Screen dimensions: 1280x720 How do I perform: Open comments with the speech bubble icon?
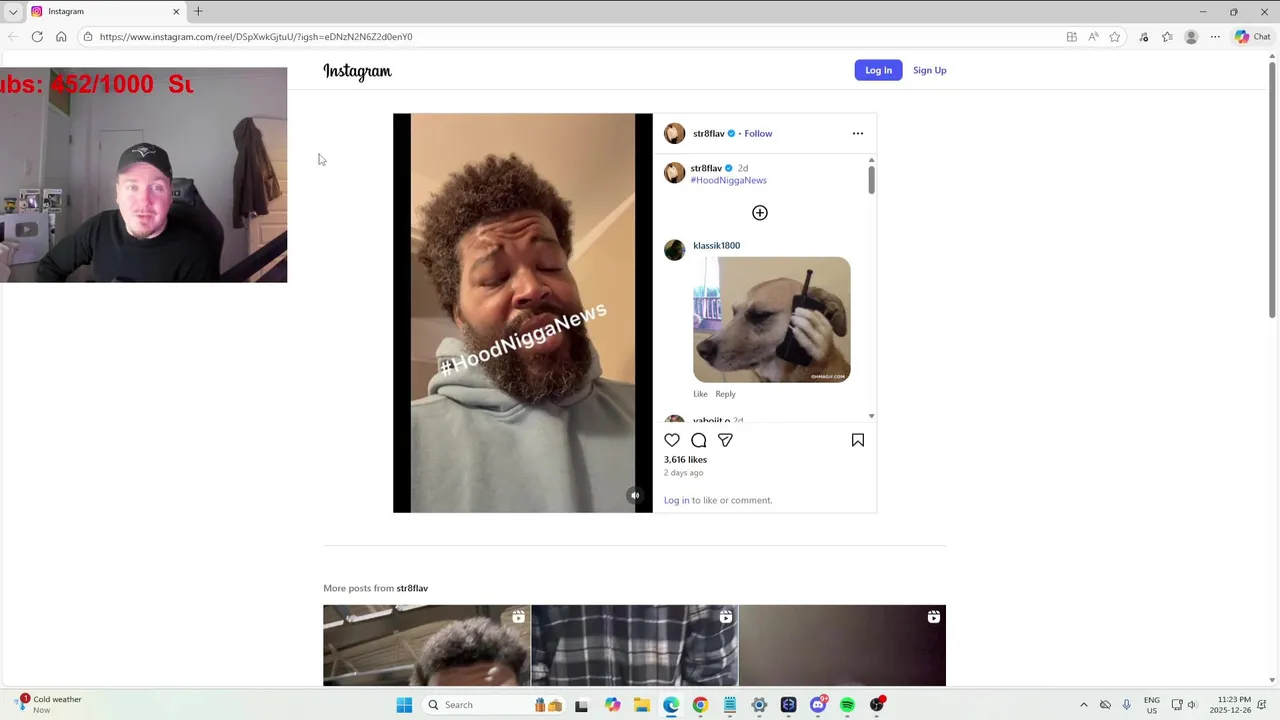tap(699, 440)
